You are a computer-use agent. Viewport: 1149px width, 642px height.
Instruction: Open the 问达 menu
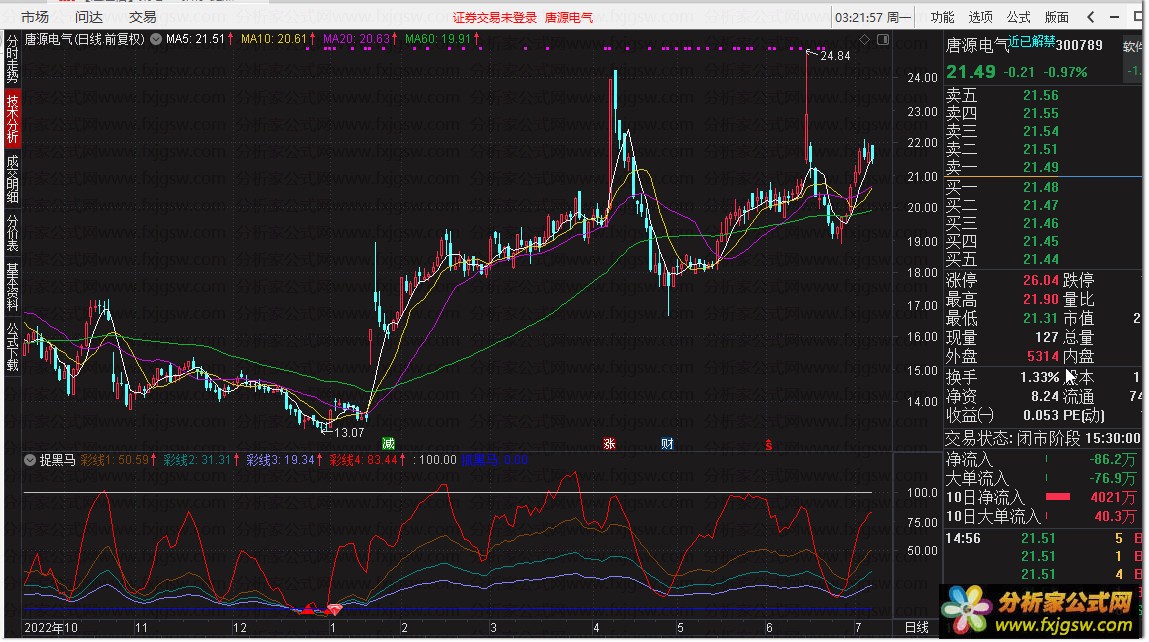tap(89, 17)
